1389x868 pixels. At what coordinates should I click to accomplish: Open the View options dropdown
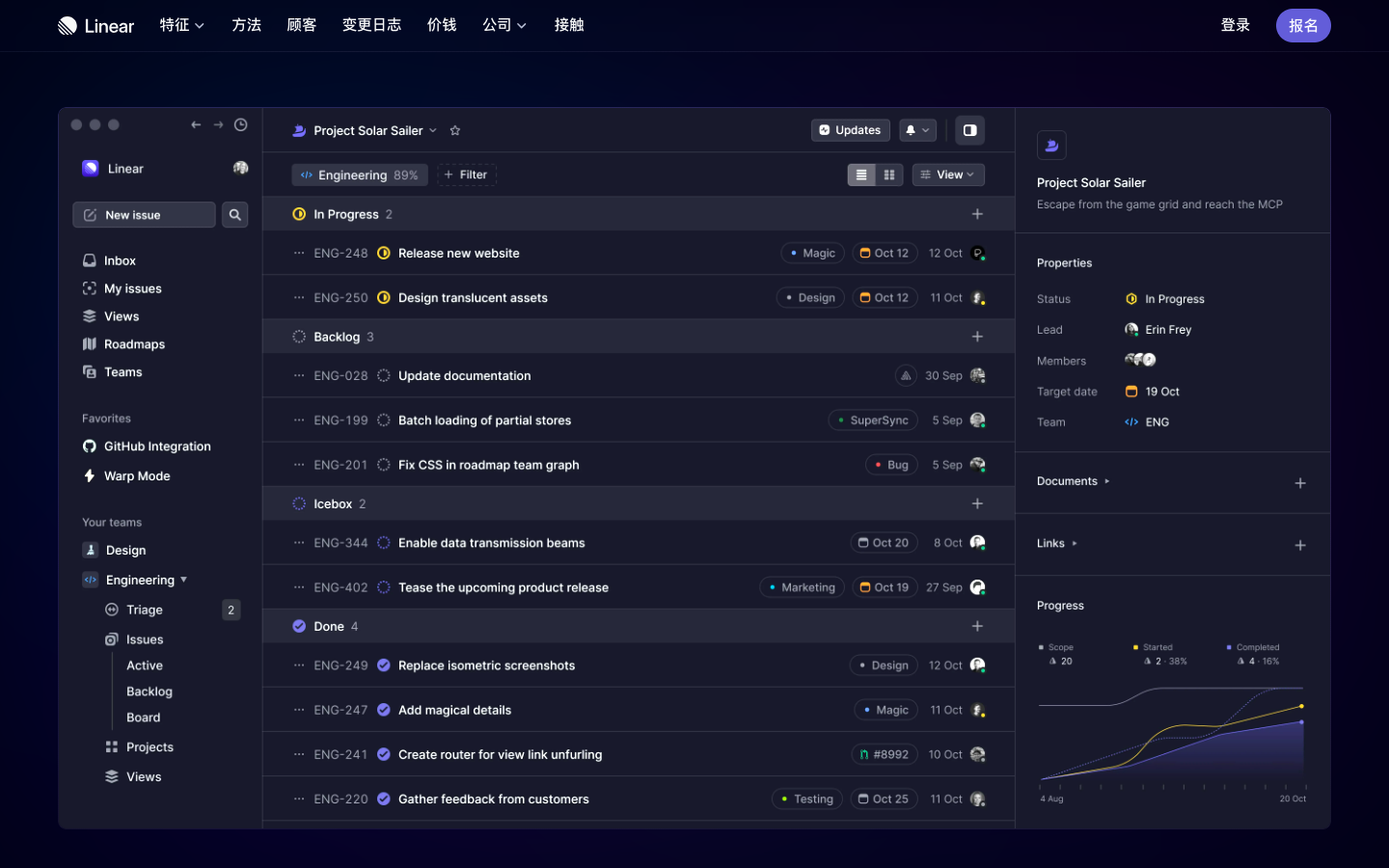(948, 175)
